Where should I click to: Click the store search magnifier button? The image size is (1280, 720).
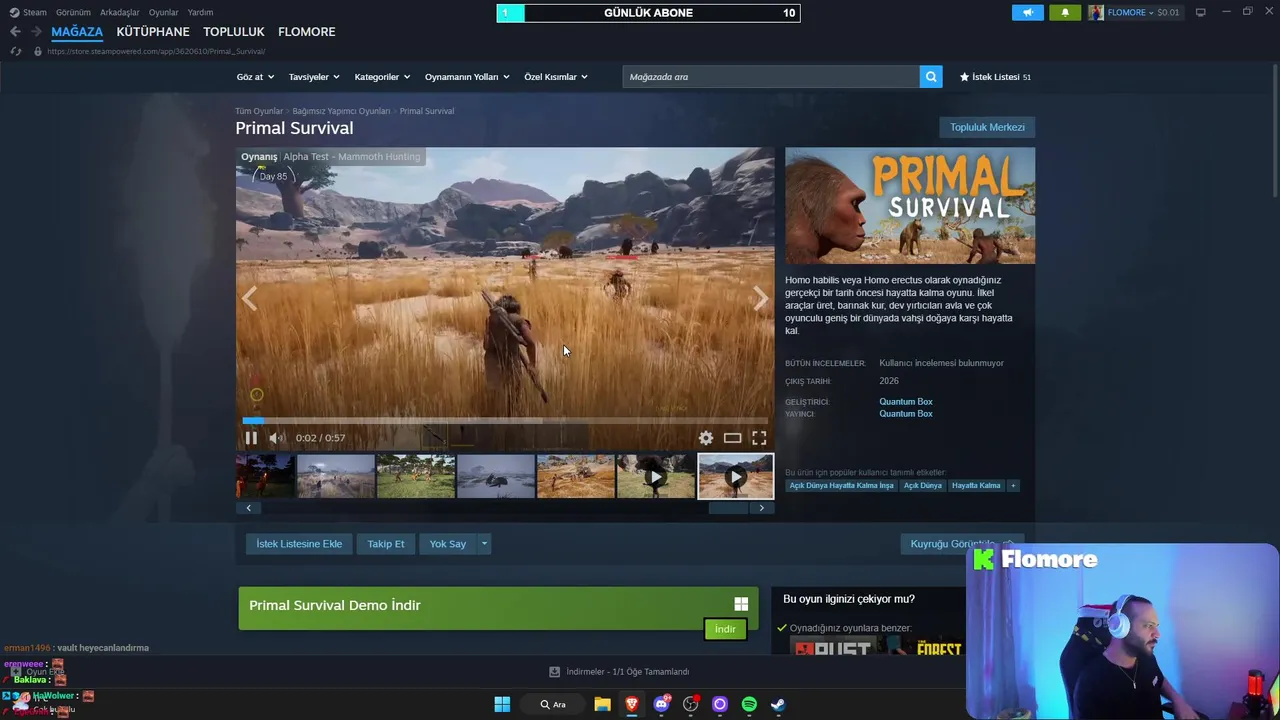[x=931, y=77]
